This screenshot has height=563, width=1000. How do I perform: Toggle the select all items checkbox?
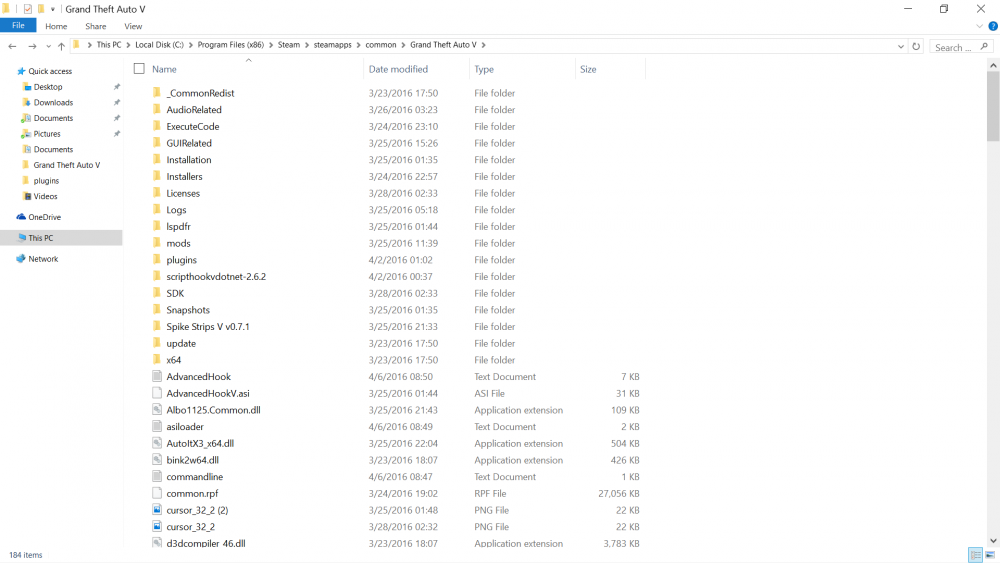coord(139,69)
